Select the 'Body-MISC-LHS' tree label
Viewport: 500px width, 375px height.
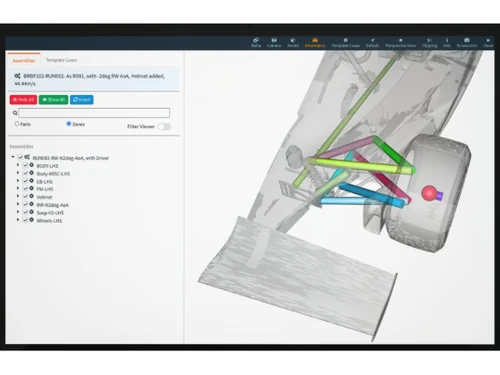[53, 174]
